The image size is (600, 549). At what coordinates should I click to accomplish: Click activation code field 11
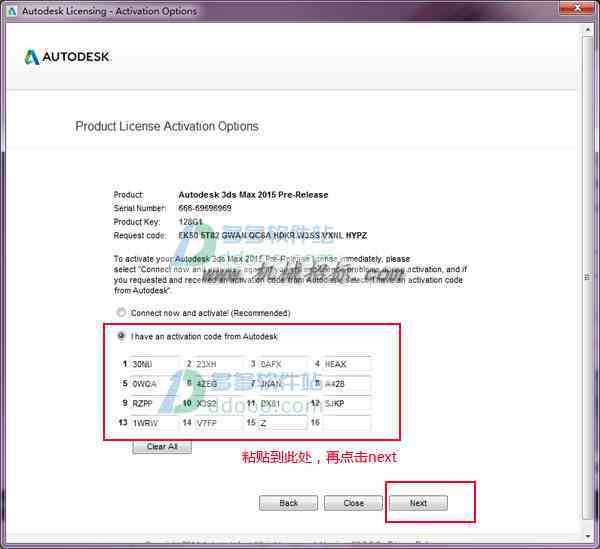(283, 404)
